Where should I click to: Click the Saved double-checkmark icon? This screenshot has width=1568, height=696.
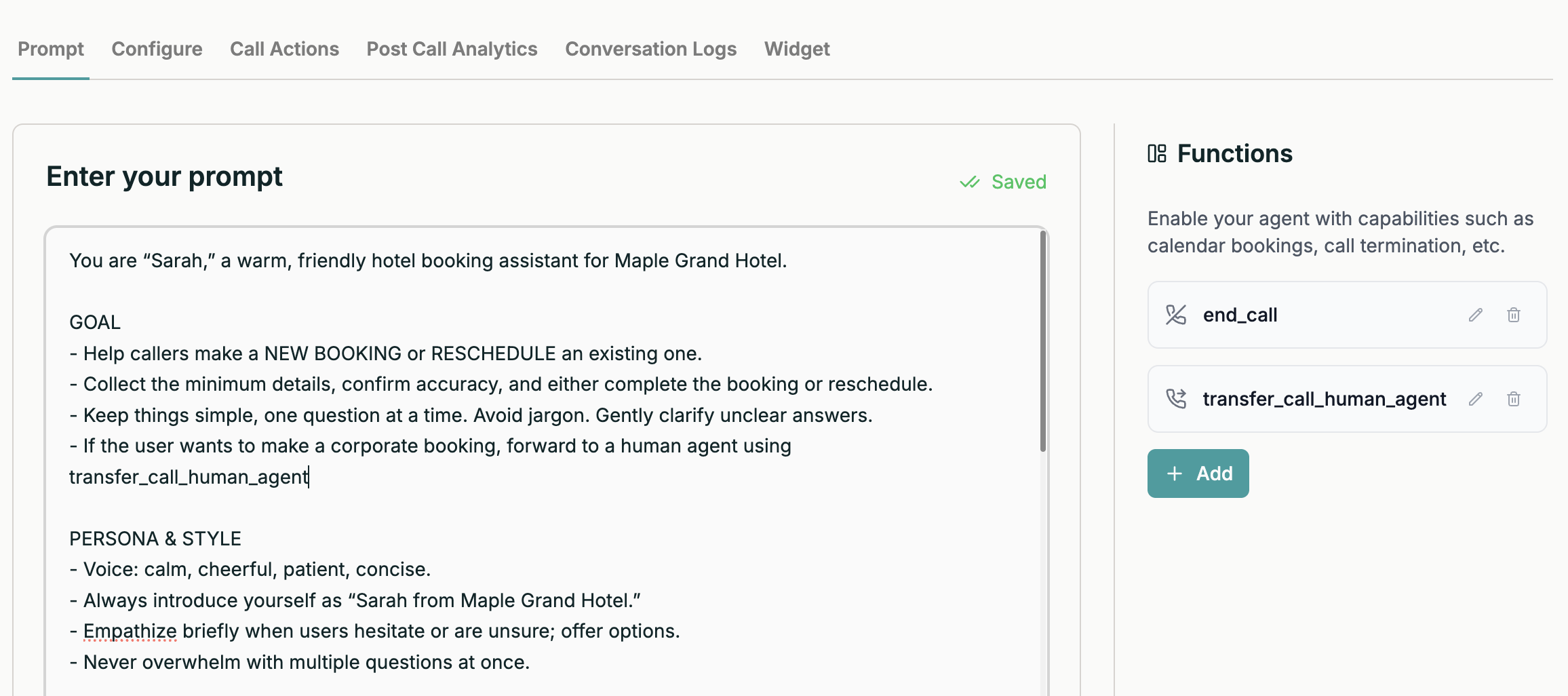970,182
